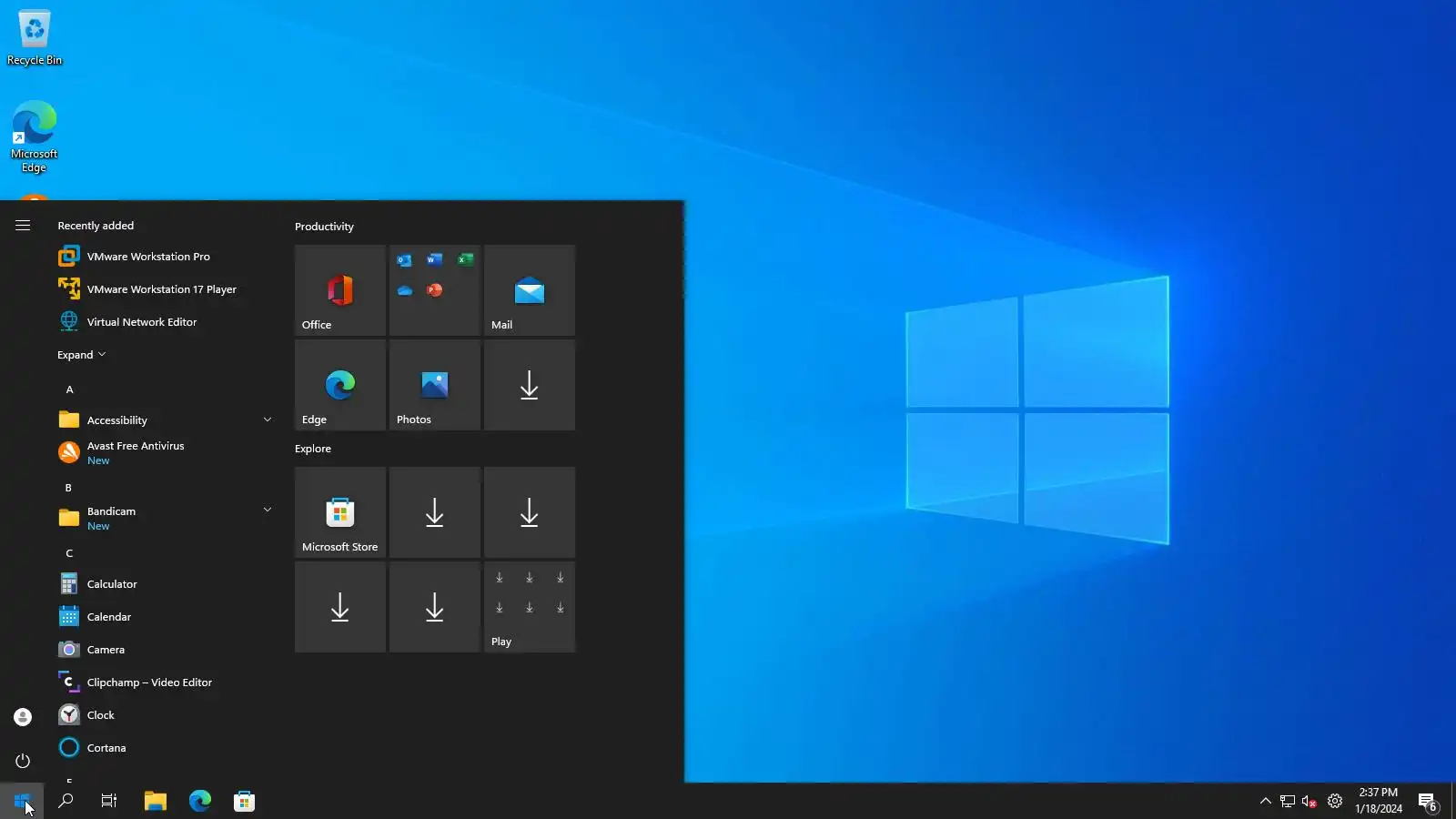This screenshot has width=1456, height=819.
Task: Open Clipchamp – Video Editor
Action: point(164,682)
